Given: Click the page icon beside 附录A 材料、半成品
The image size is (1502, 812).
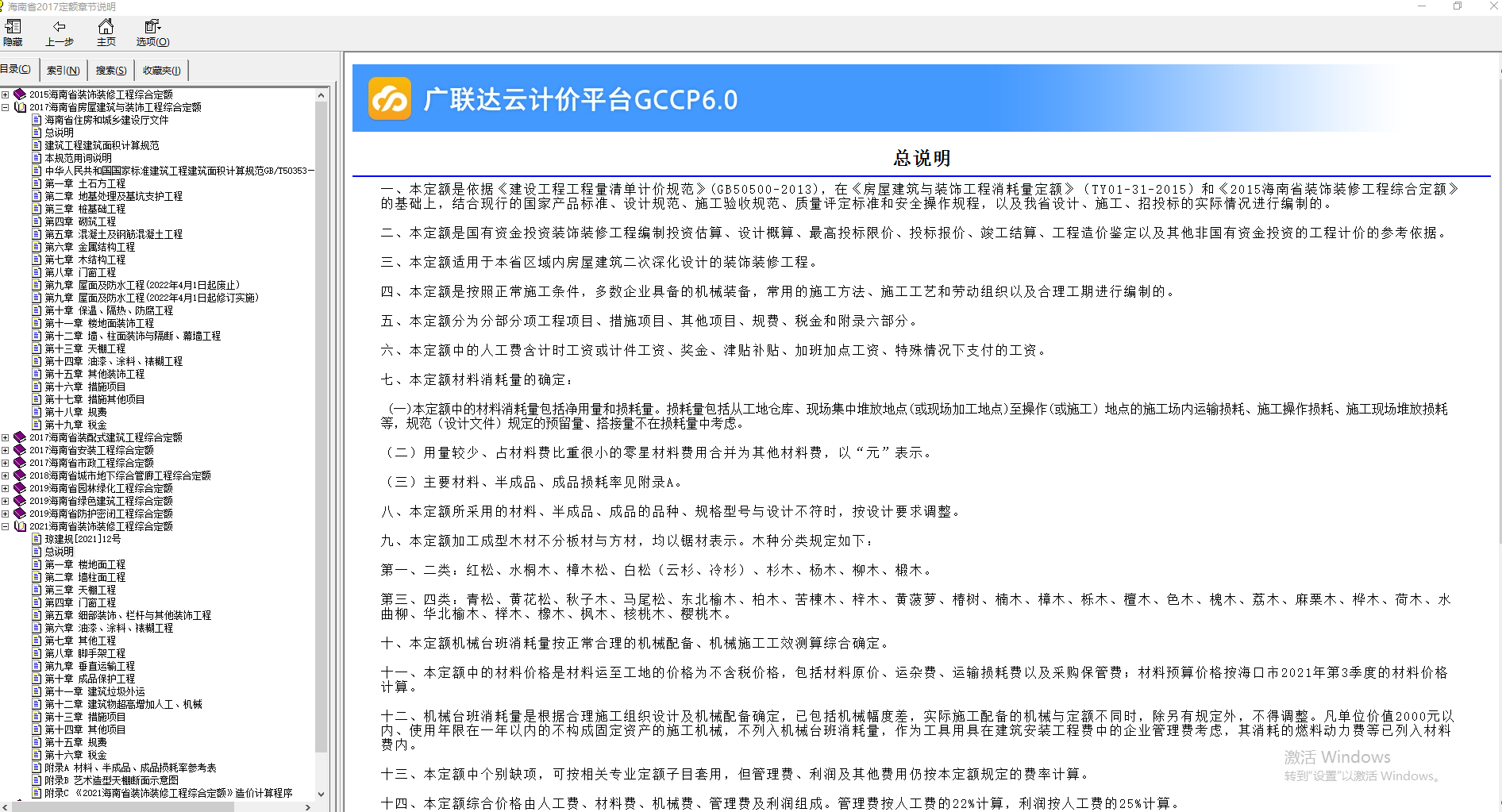Looking at the screenshot, I should coord(37,768).
